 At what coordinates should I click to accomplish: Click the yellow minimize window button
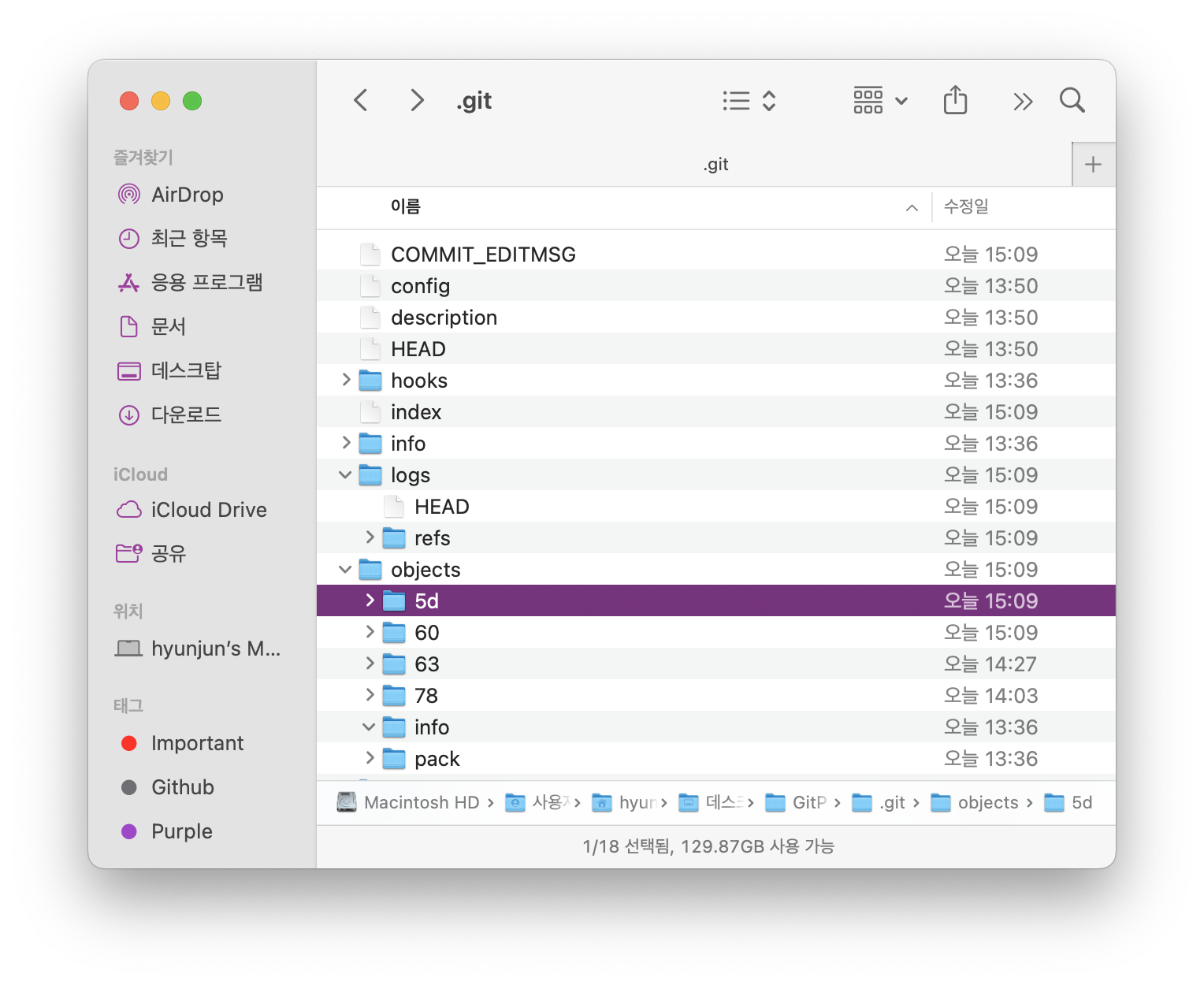(x=161, y=101)
